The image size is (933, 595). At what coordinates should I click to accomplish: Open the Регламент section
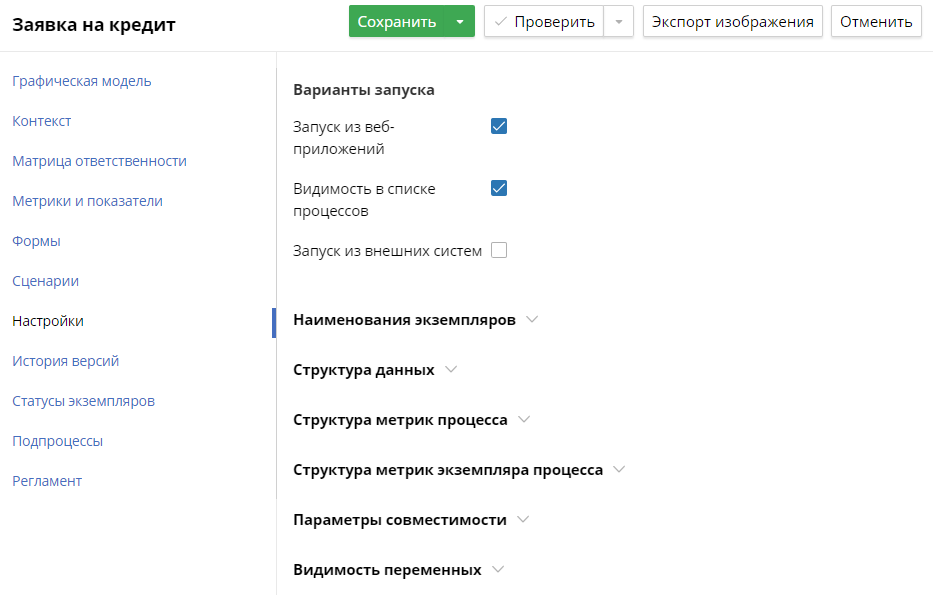(47, 481)
